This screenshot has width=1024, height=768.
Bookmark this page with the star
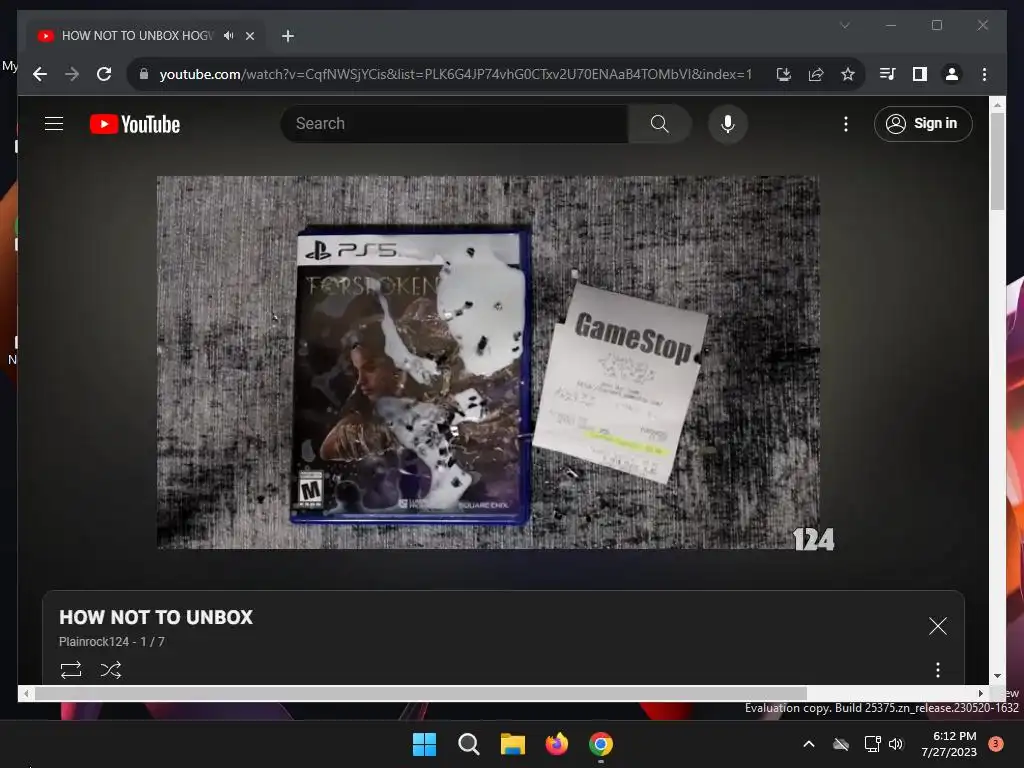click(x=848, y=74)
